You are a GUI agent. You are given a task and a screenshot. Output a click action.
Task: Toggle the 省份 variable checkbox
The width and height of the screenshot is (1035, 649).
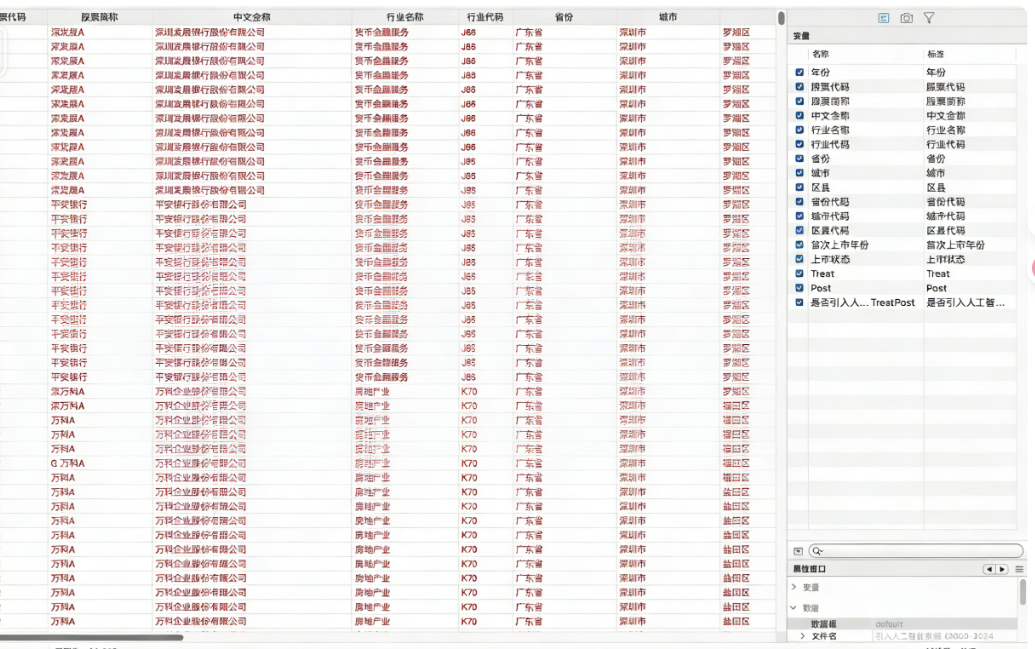pyautogui.click(x=799, y=158)
